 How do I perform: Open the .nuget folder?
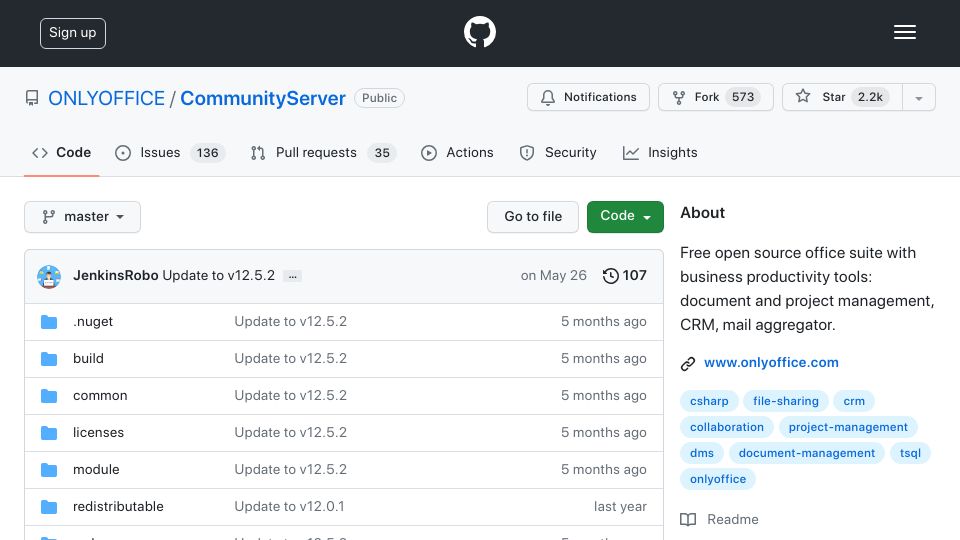click(x=93, y=321)
